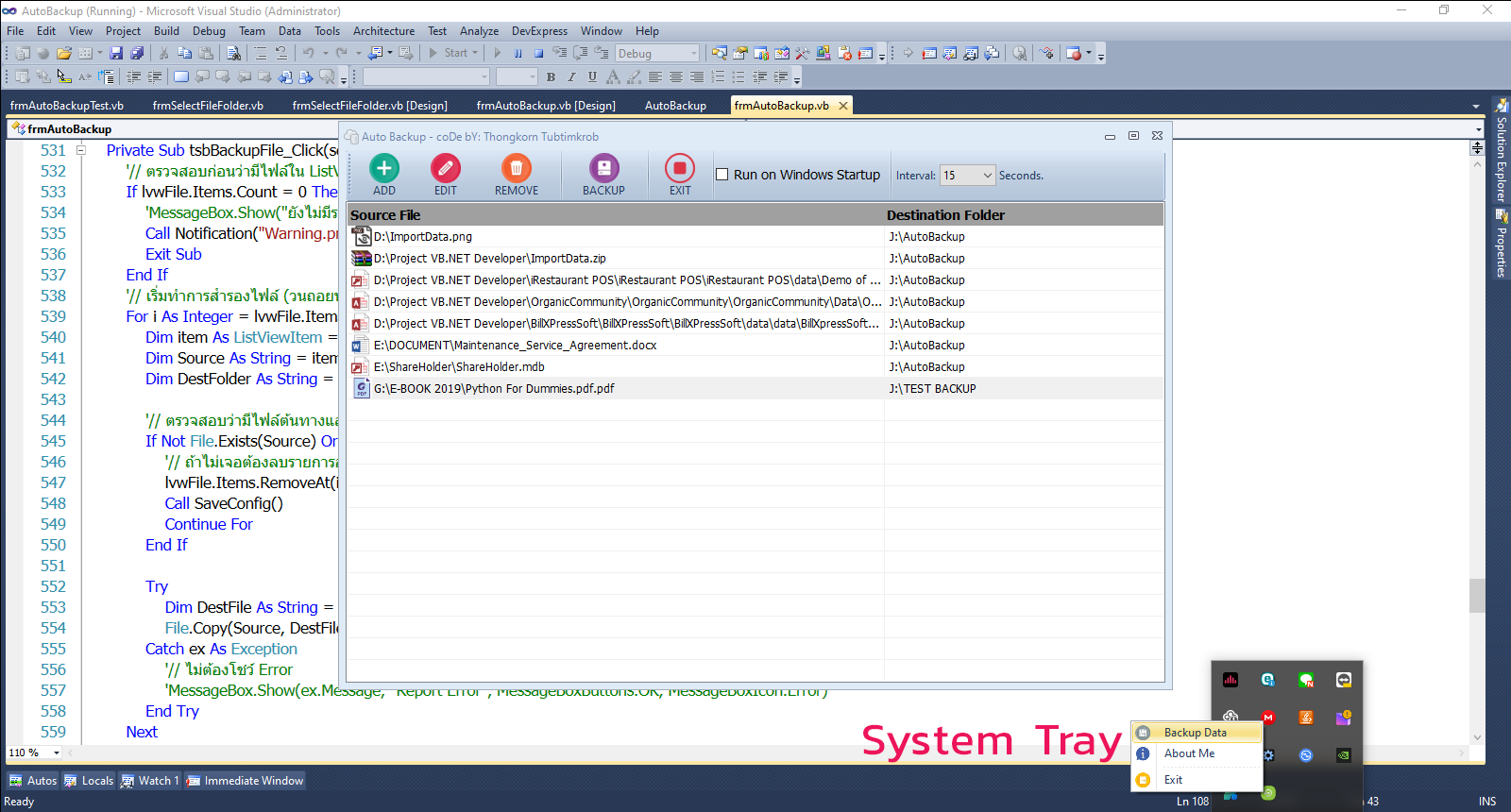Click the green ADD button in Auto Backup
The height and width of the screenshot is (812, 1511).
pyautogui.click(x=383, y=169)
